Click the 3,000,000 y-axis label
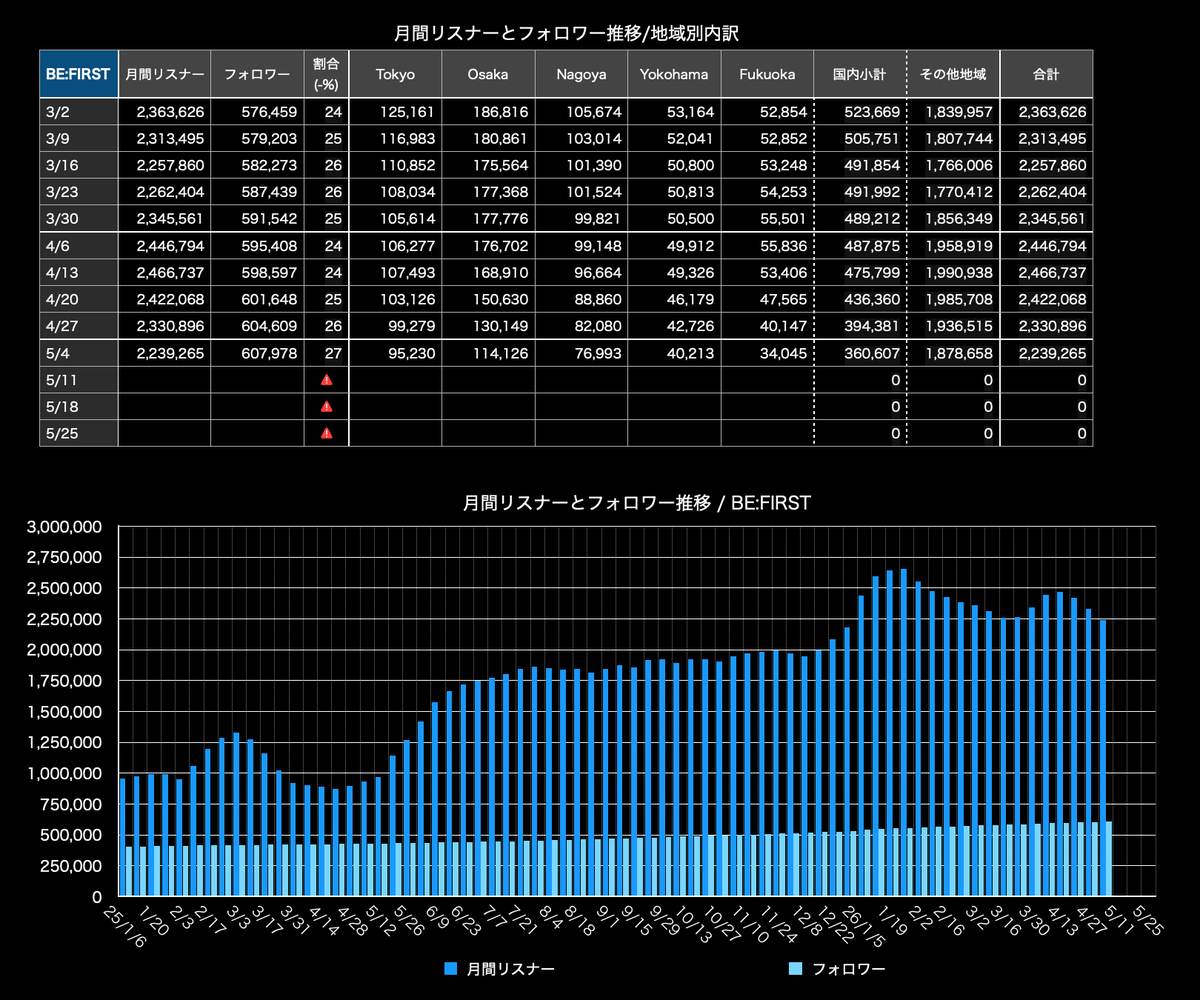 [65, 526]
